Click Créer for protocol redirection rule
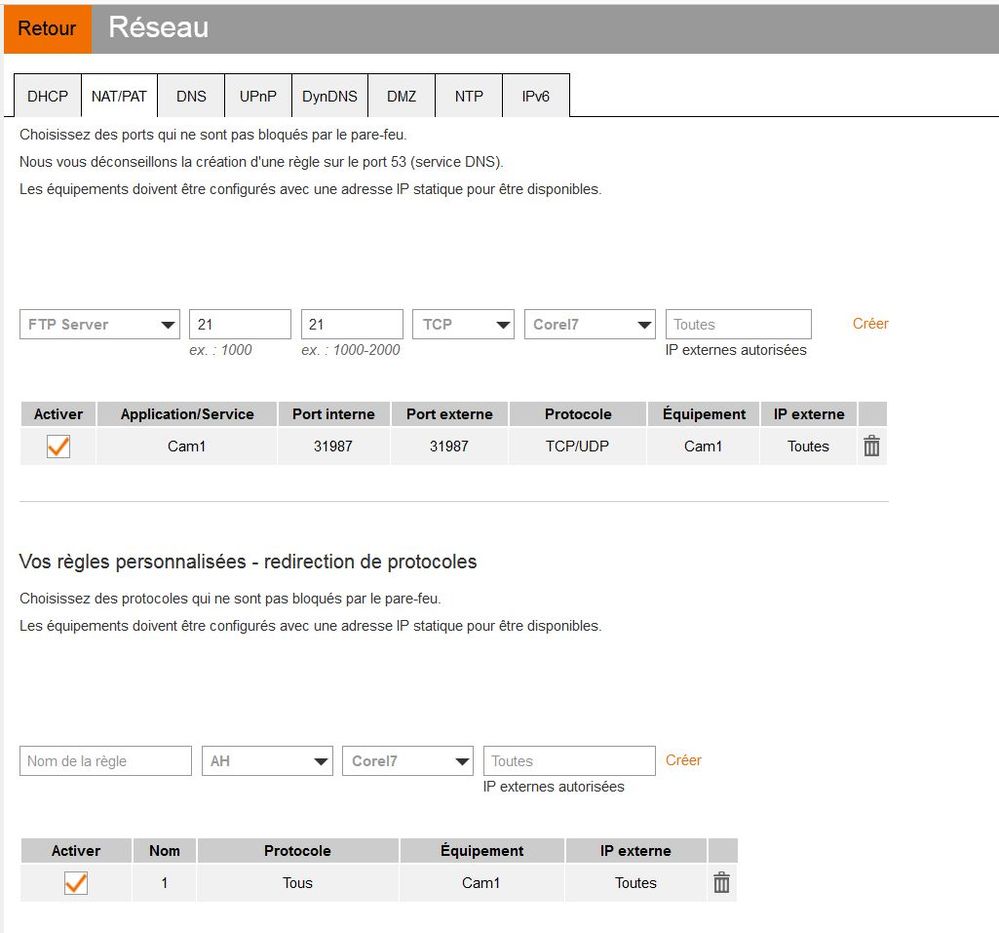Viewport: 999px width, 933px height. click(683, 760)
